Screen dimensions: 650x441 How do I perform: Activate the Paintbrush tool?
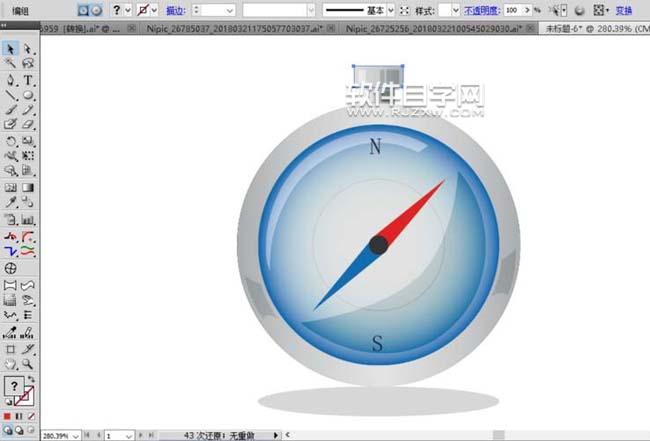point(10,109)
